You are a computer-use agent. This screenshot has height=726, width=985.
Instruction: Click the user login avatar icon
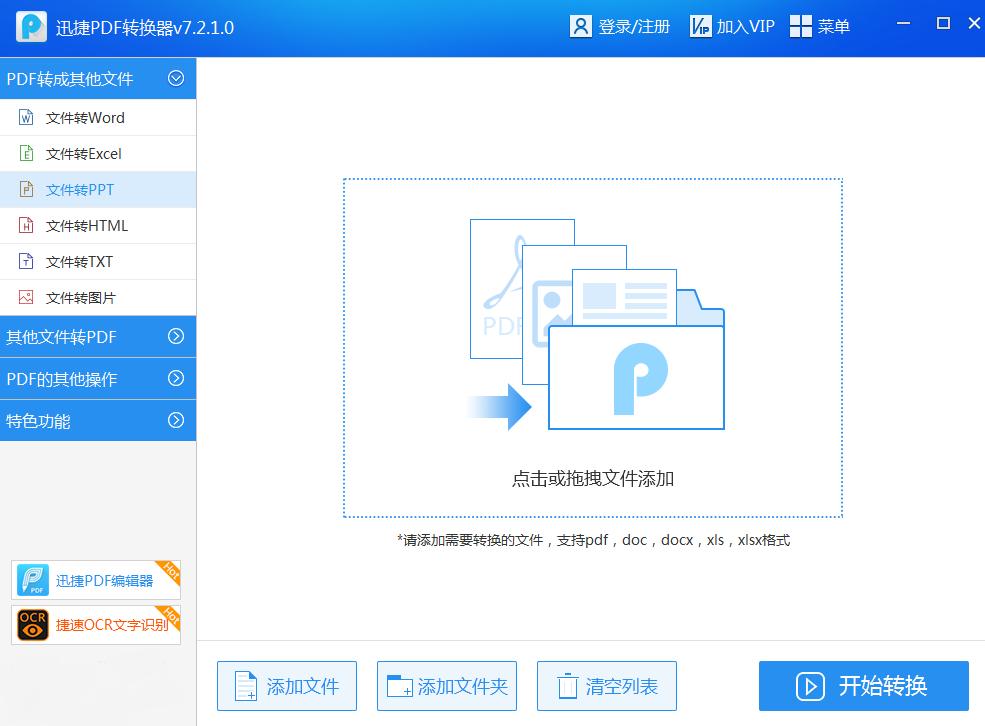pos(581,26)
